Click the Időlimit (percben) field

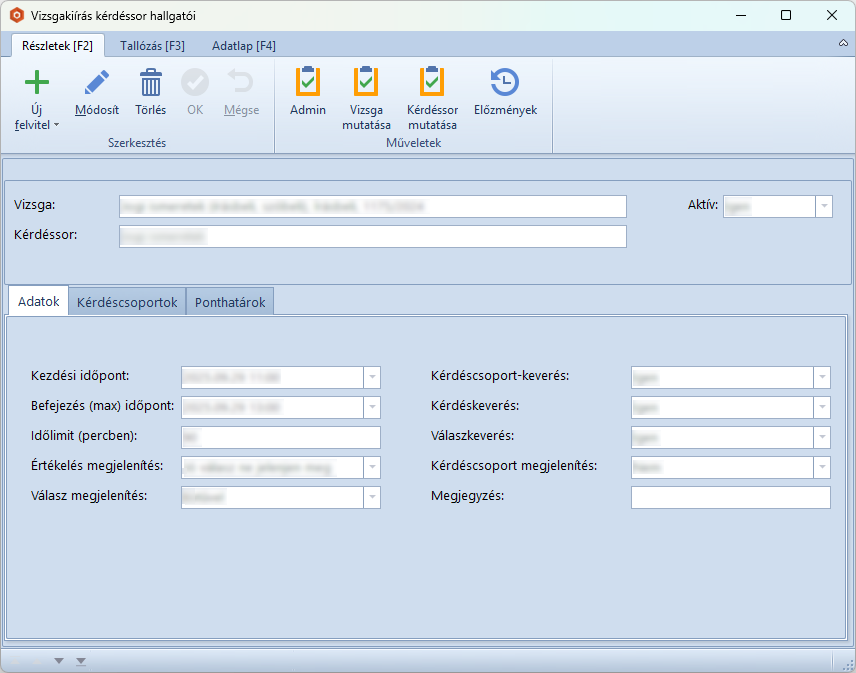(x=280, y=437)
